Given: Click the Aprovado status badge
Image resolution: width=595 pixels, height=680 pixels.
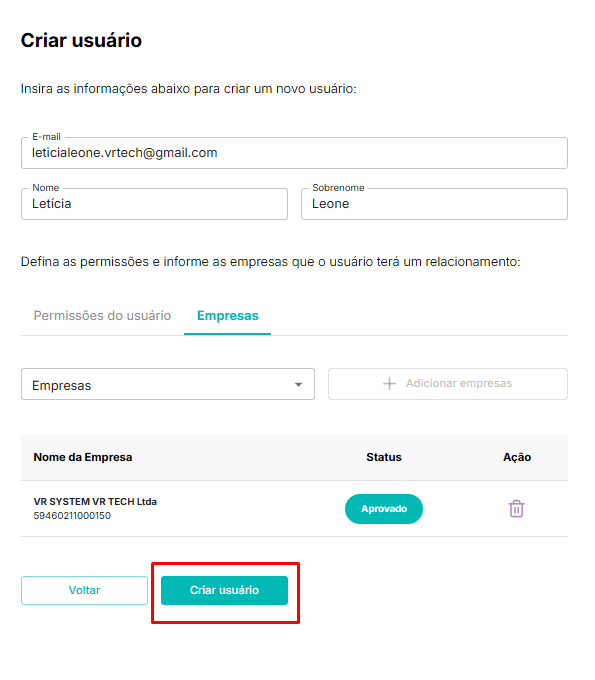Looking at the screenshot, I should point(384,509).
